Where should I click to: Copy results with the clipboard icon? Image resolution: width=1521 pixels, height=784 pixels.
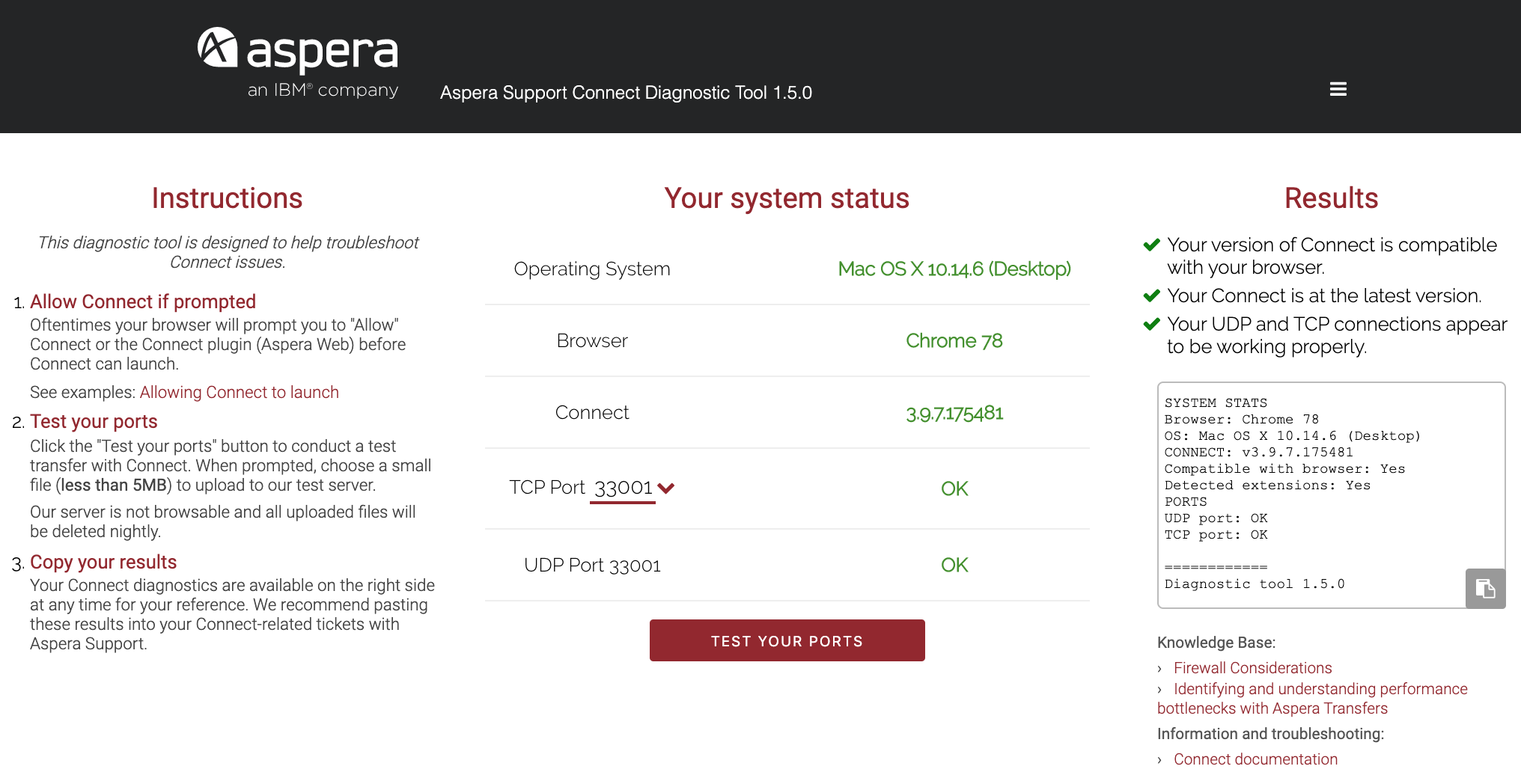coord(1485,589)
